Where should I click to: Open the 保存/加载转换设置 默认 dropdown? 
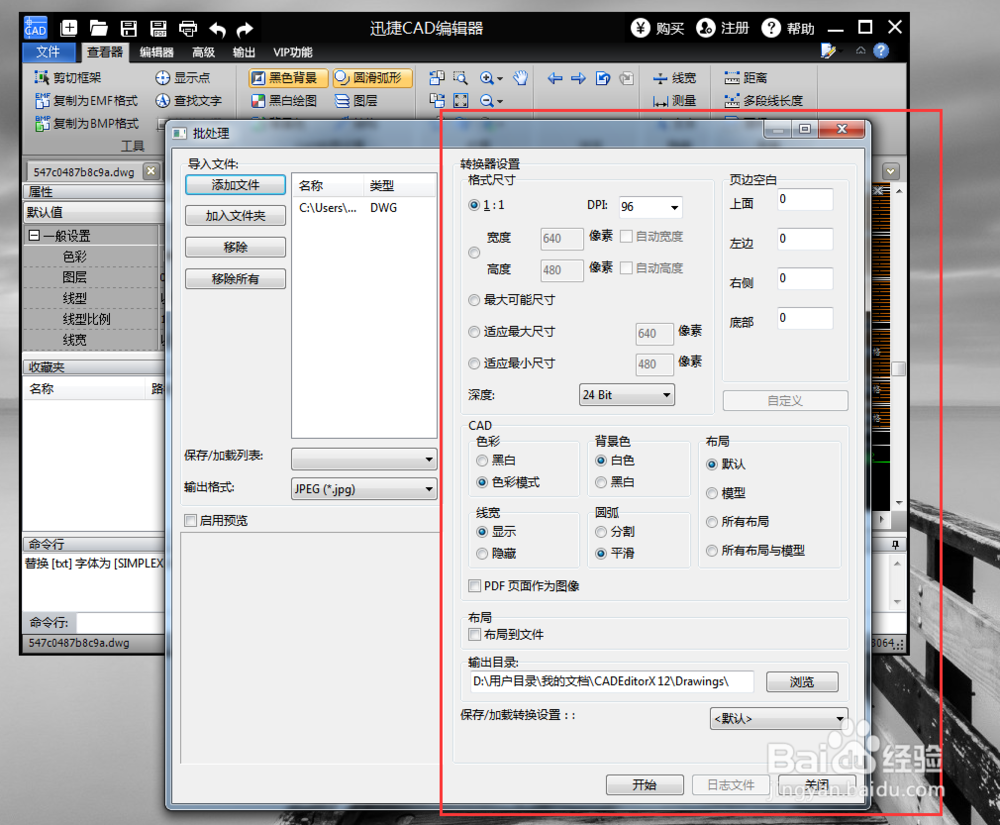pos(778,719)
